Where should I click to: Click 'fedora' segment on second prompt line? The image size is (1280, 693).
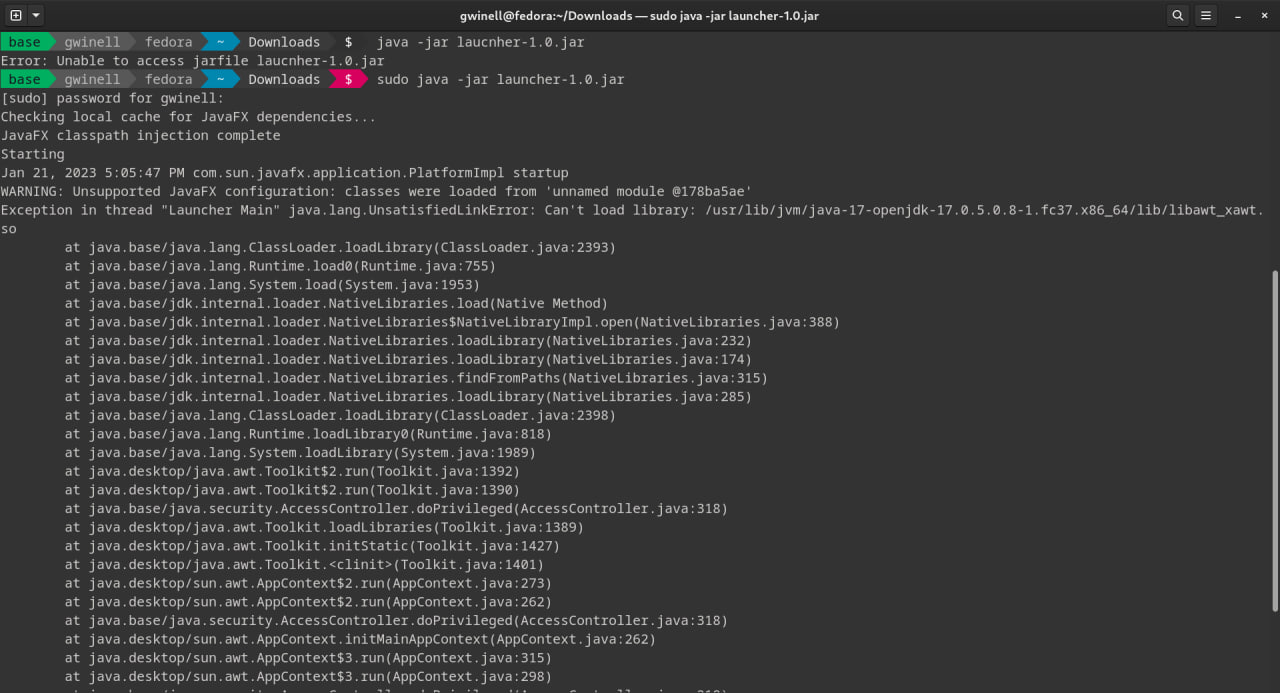point(168,79)
